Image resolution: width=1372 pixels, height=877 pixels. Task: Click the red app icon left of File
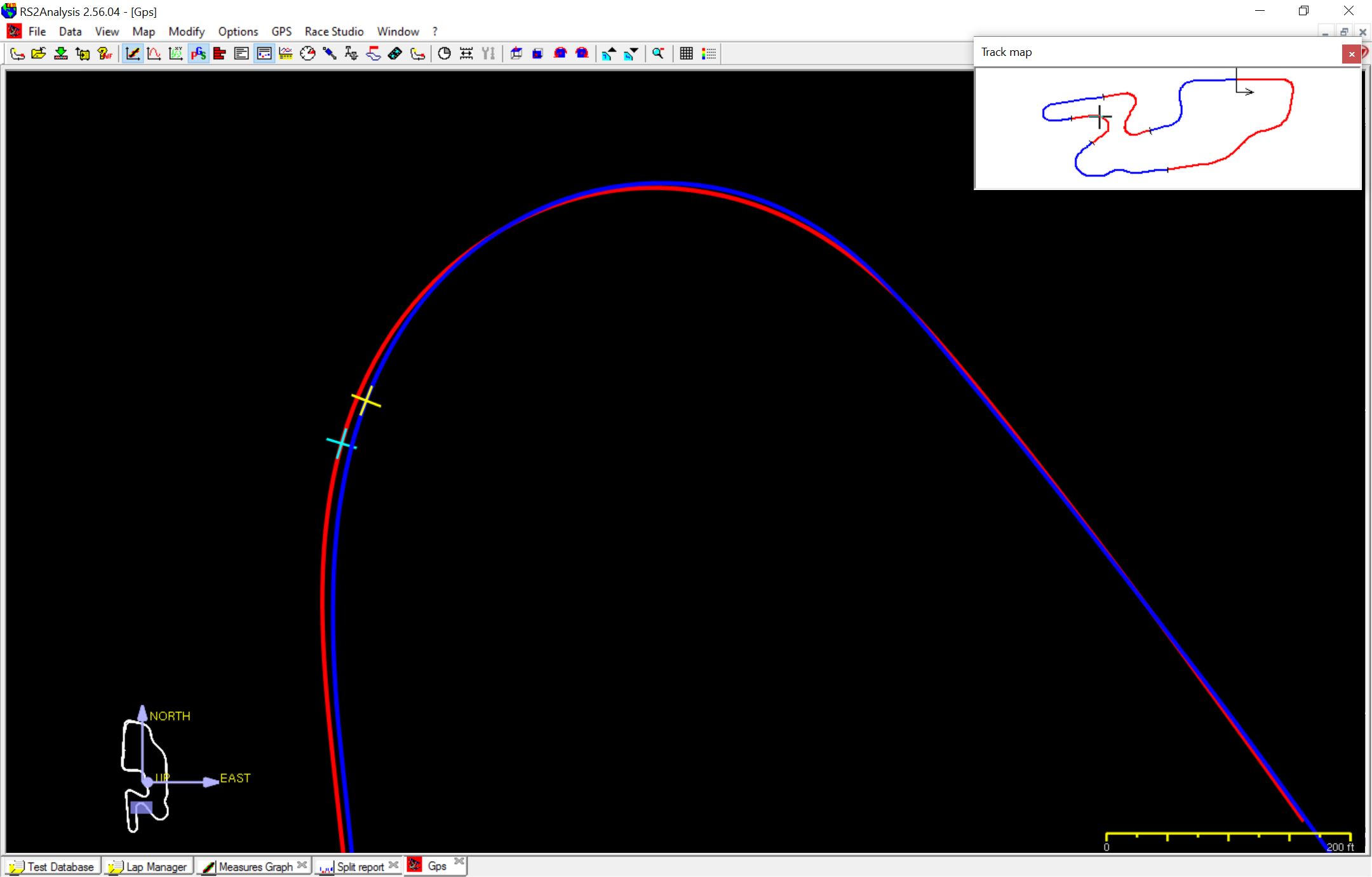pos(14,31)
